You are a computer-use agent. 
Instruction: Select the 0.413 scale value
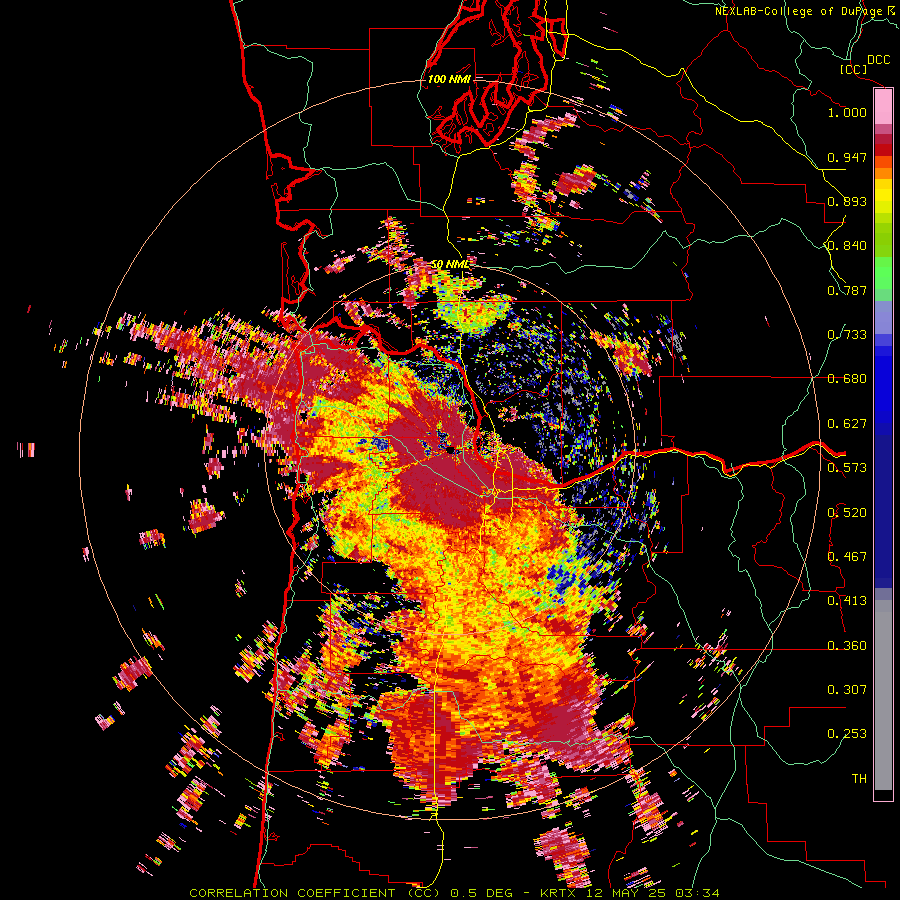point(847,601)
